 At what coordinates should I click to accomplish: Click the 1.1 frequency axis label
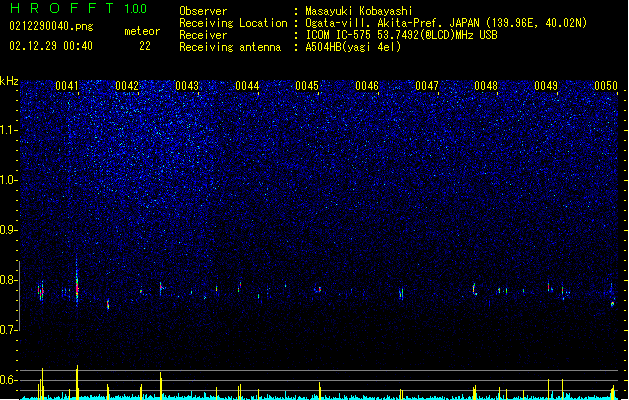(9, 130)
